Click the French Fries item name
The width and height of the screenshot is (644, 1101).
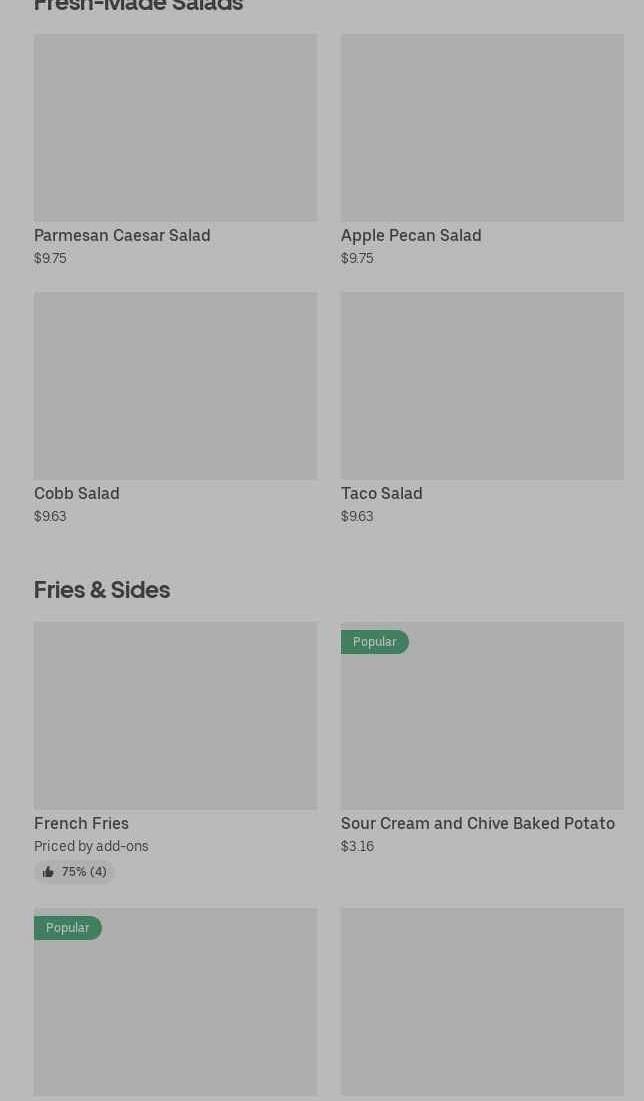(x=82, y=823)
